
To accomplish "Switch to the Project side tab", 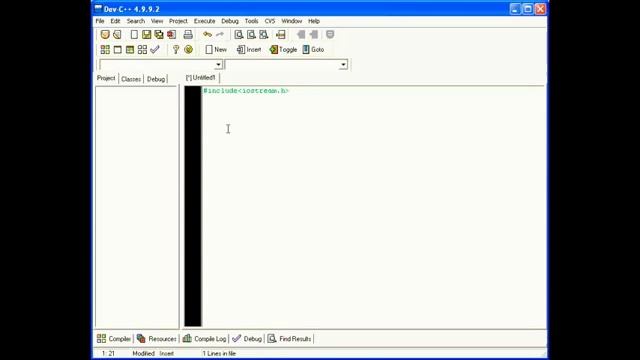I will [106, 78].
